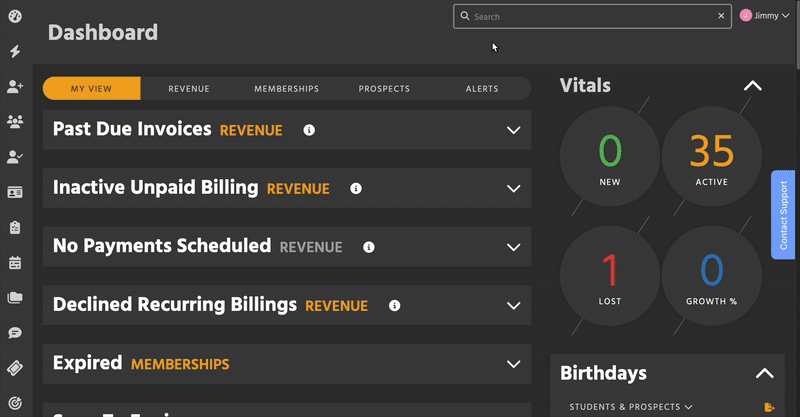The image size is (800, 417).
Task: Click the Growth % vitals circle
Action: coord(712,276)
